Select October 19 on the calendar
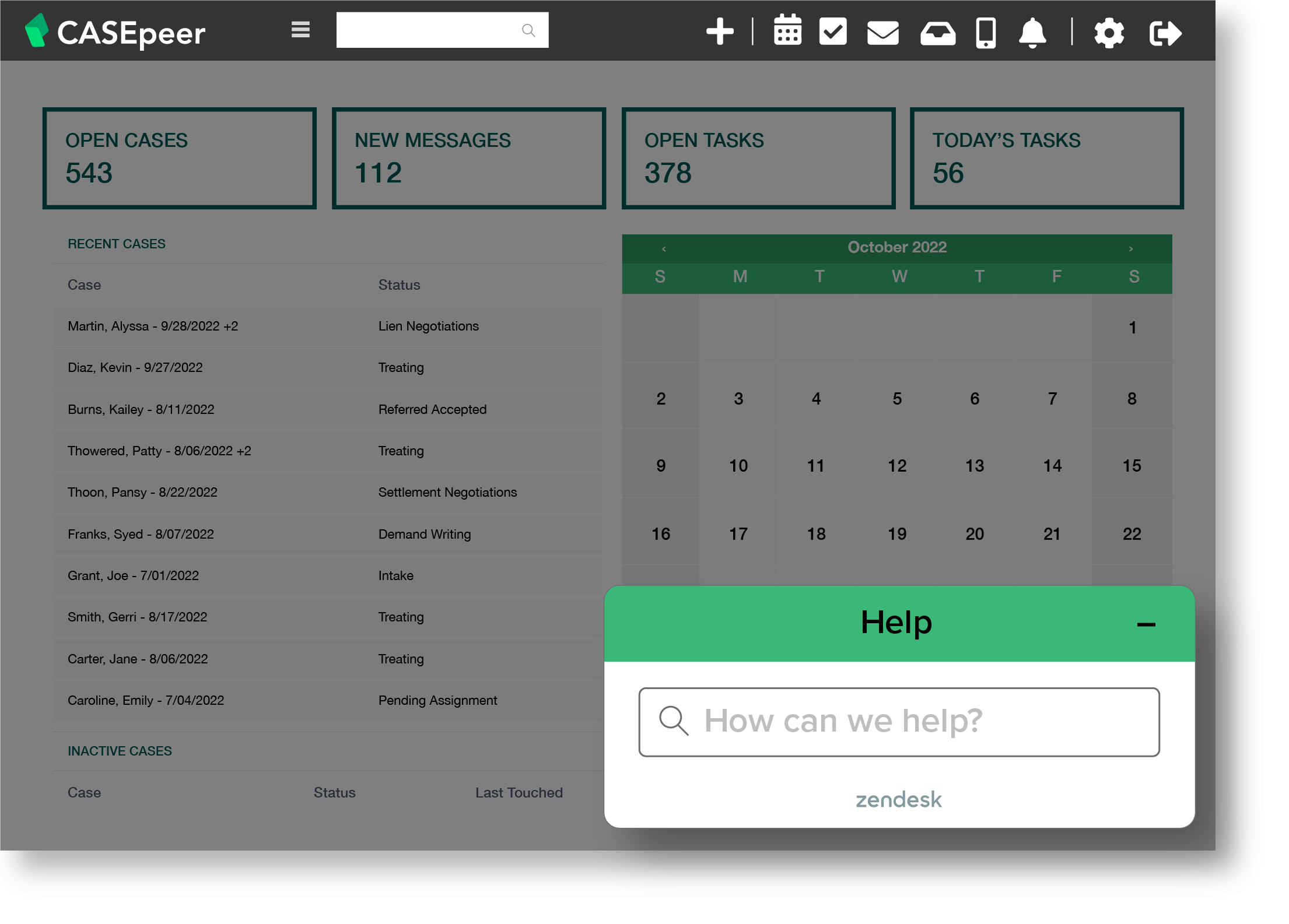 [896, 533]
